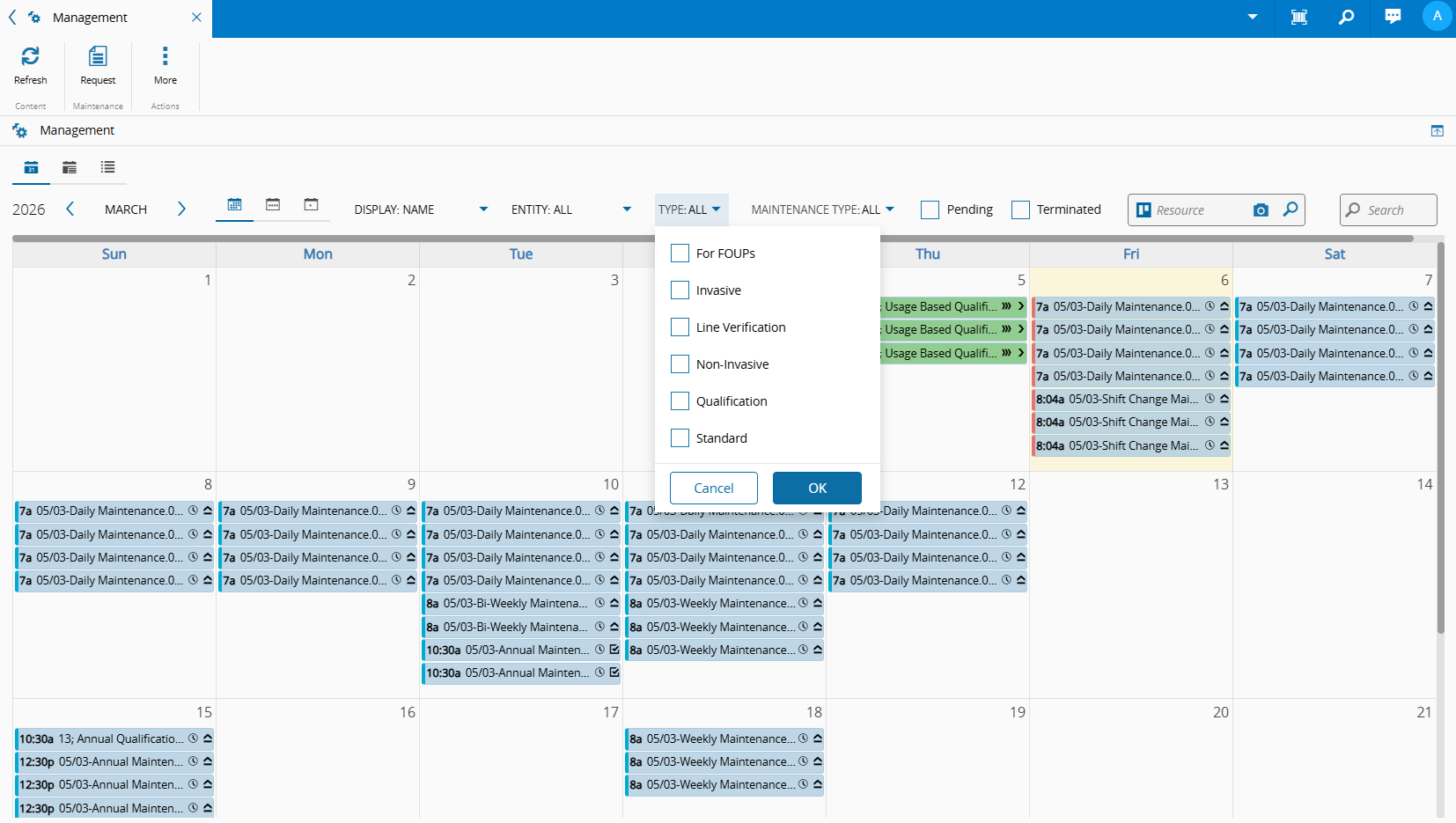Image resolution: width=1456 pixels, height=823 pixels.
Task: Click clock icon on last Daily Maintenance Thursday 12
Action: [x=1006, y=581]
